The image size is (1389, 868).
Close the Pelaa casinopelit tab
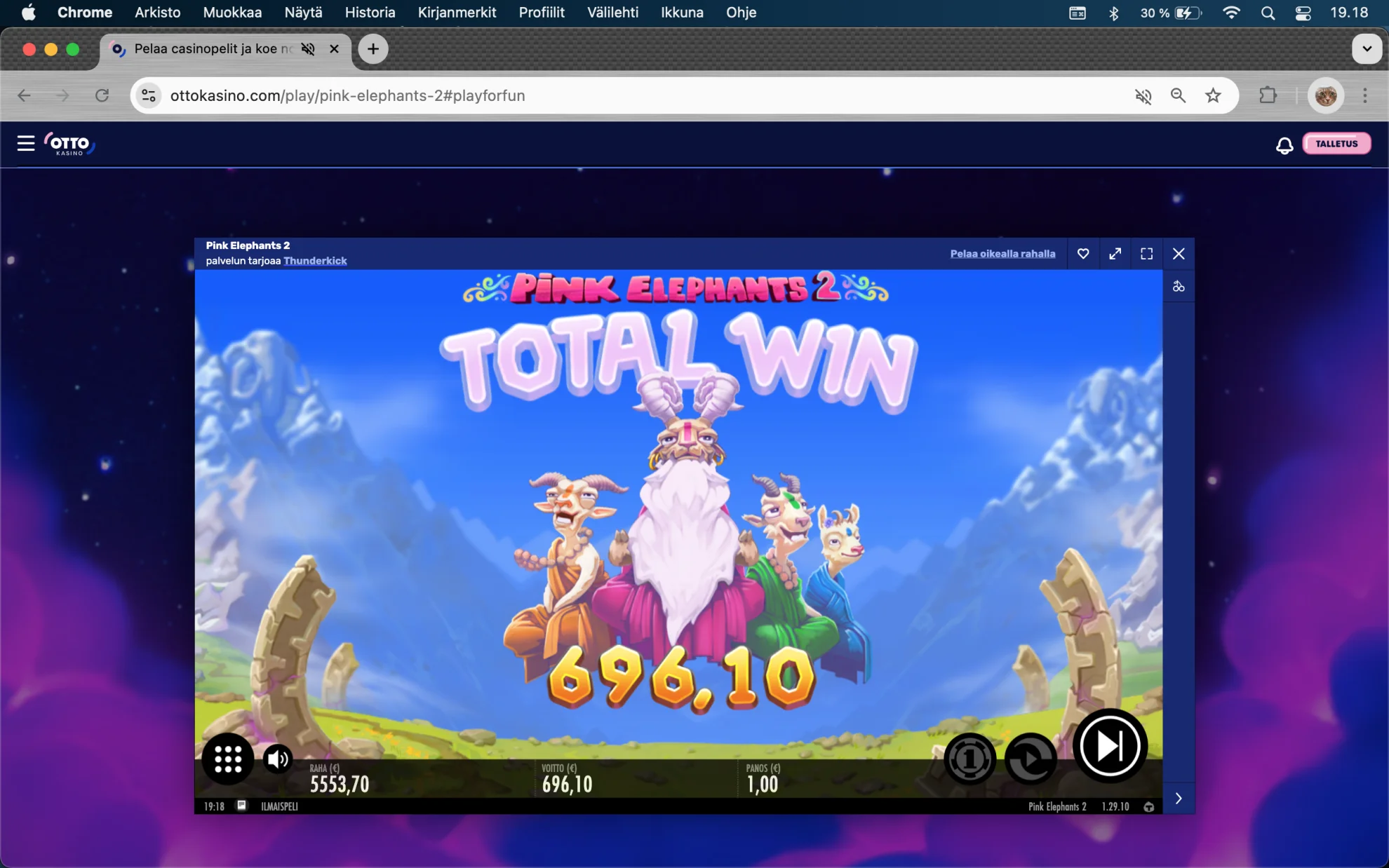click(334, 48)
